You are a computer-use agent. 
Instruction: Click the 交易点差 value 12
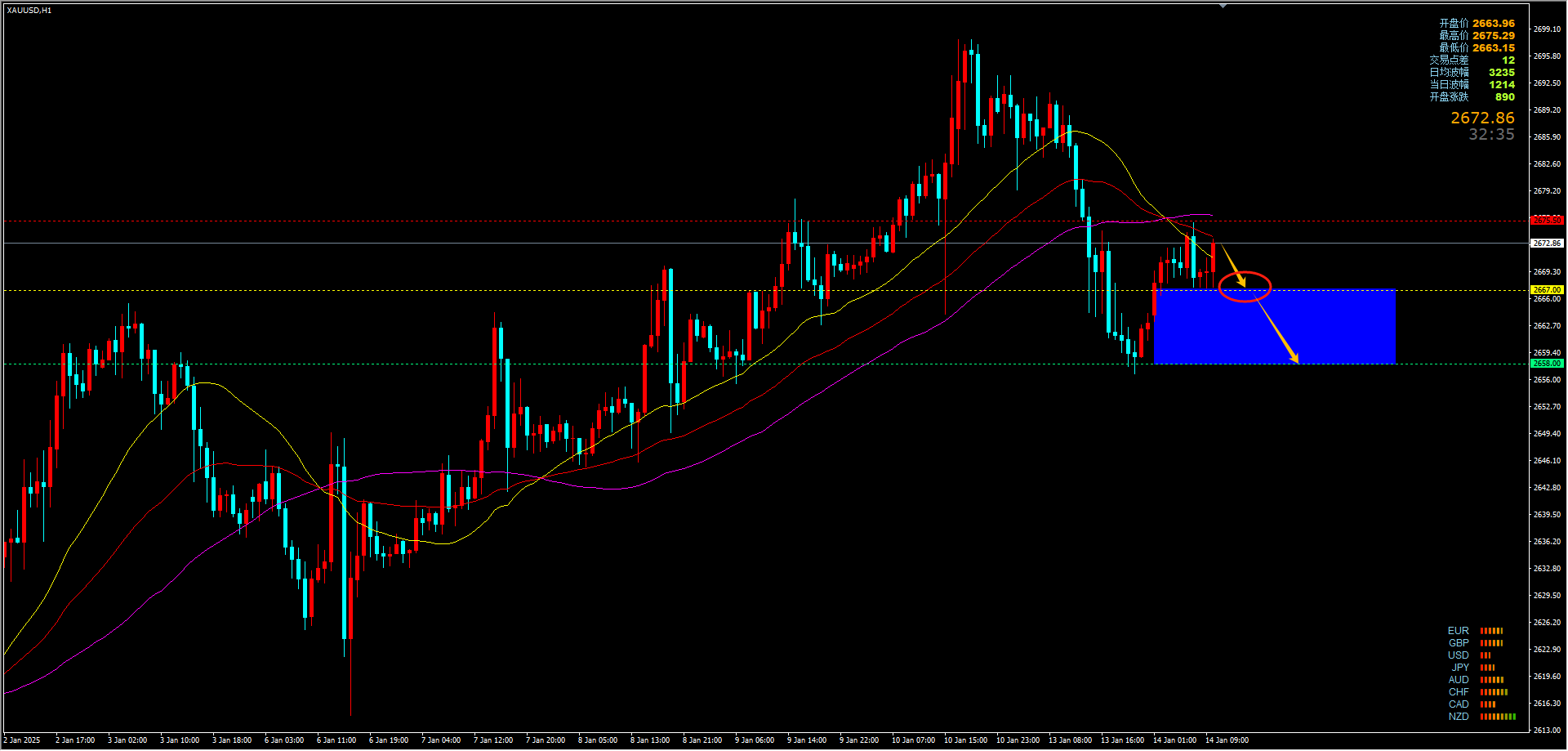point(1508,60)
